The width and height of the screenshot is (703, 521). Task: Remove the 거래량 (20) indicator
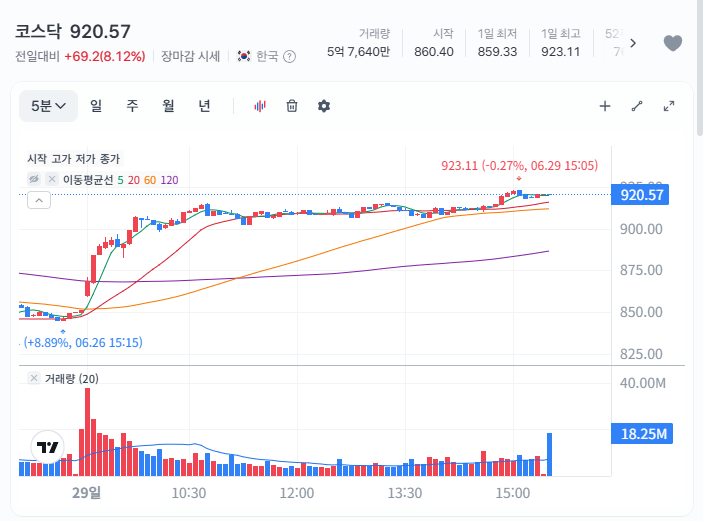34,378
